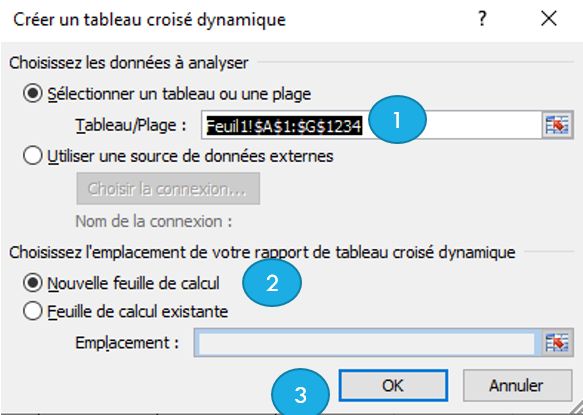The width and height of the screenshot is (583, 415).
Task: Close the Créer un tableau croisé dynamique dialog
Action: [x=549, y=18]
